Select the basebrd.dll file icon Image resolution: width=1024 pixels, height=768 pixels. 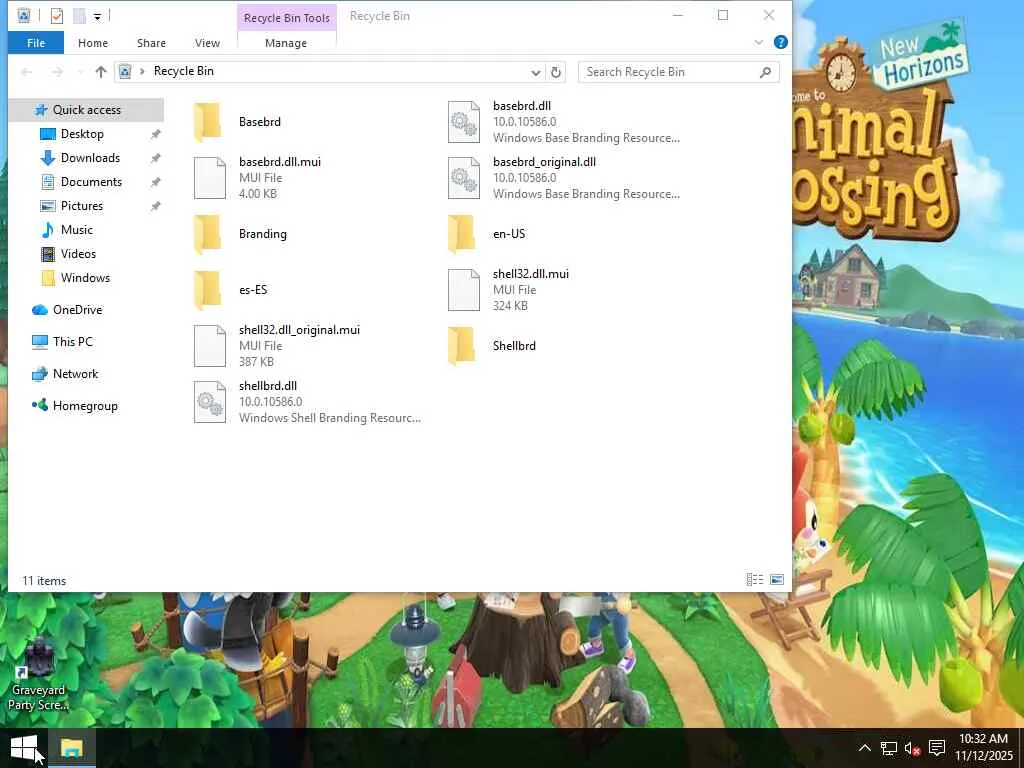[464, 122]
